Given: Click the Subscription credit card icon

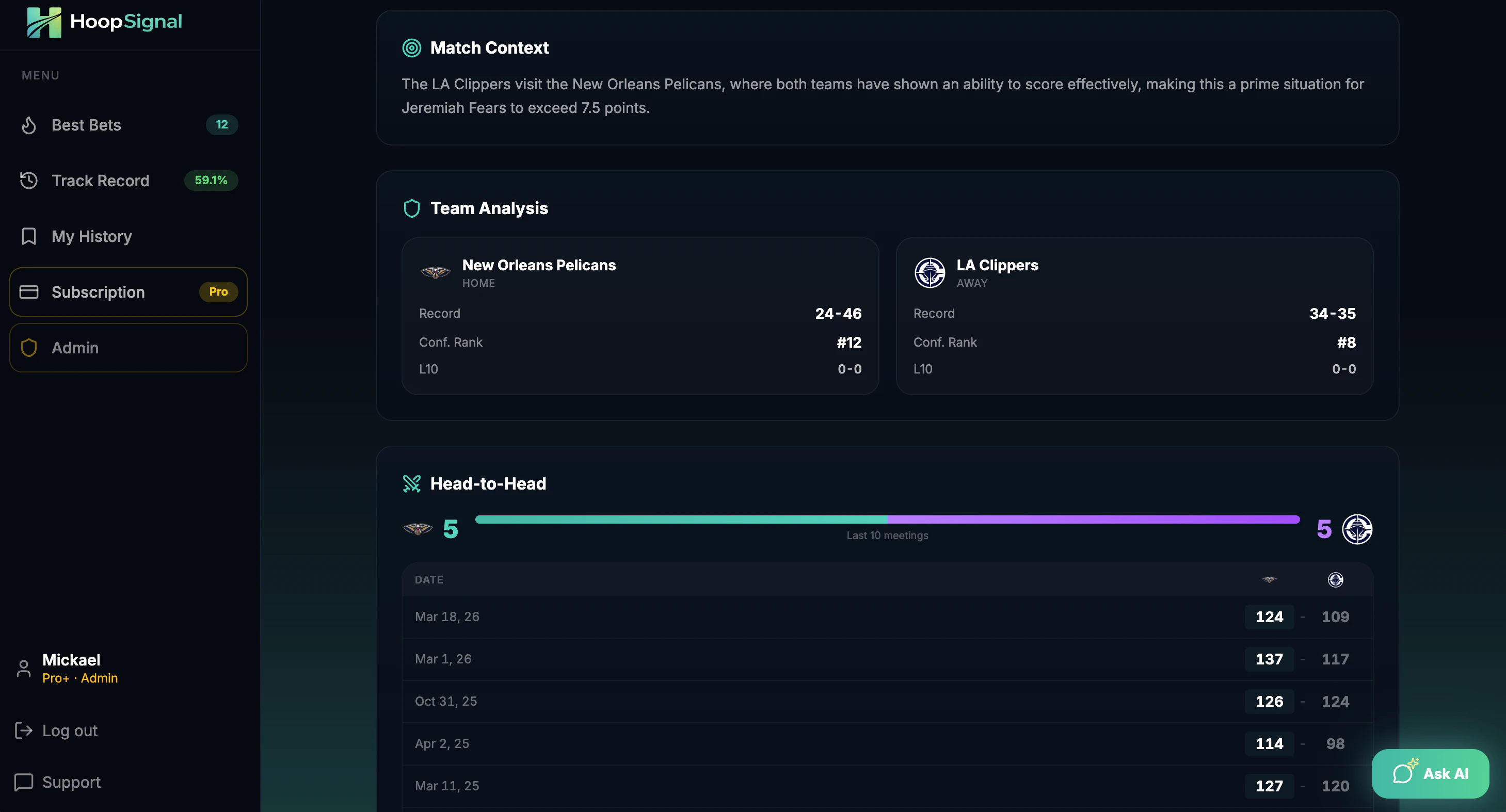Looking at the screenshot, I should point(29,291).
